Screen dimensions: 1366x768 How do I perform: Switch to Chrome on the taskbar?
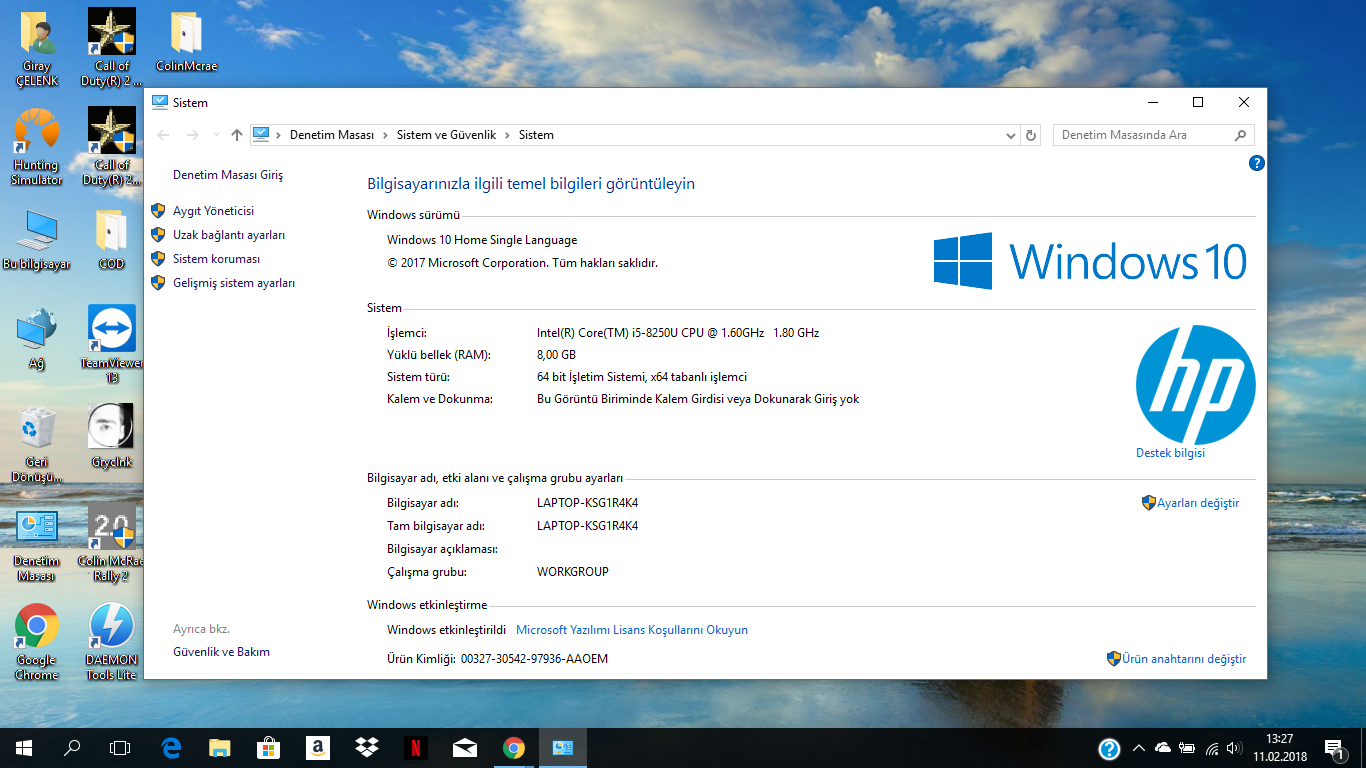click(514, 748)
